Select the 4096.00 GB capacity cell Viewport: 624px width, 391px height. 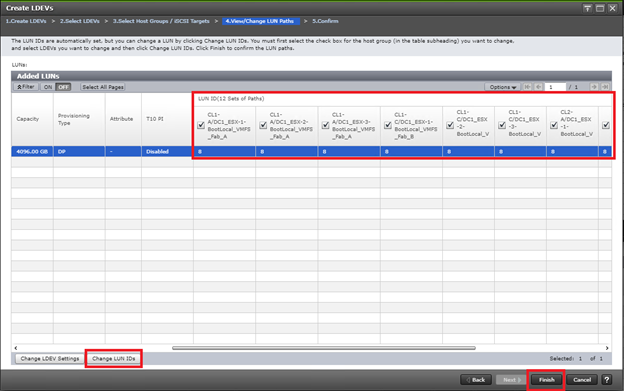click(32, 152)
